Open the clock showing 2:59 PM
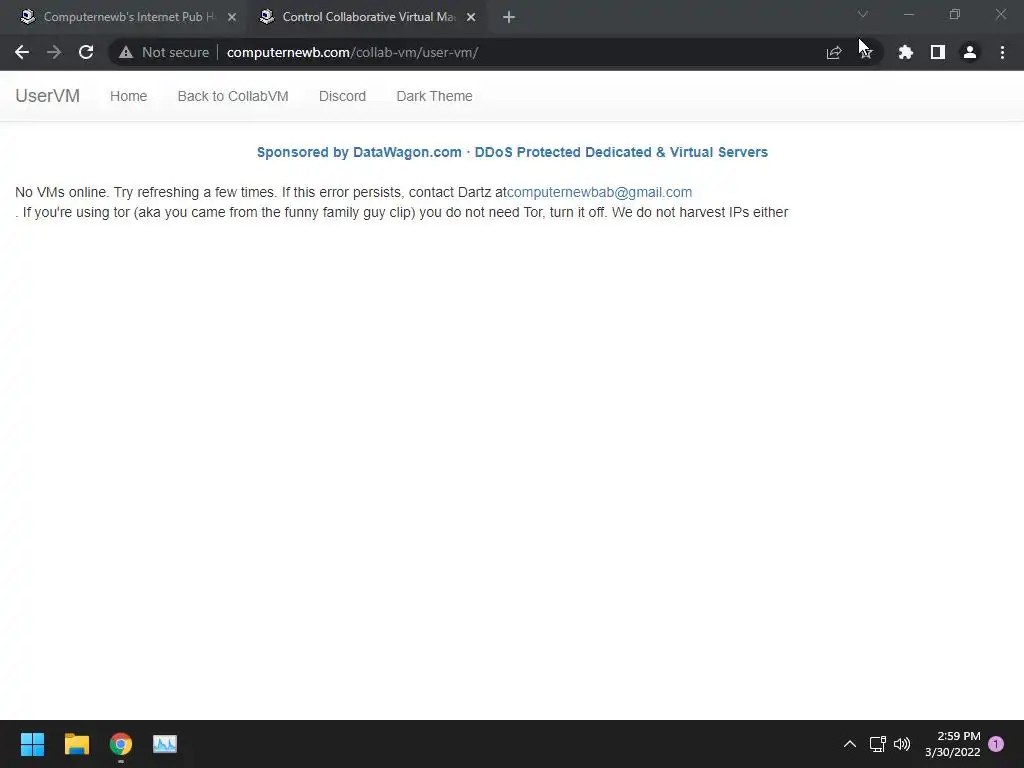Screen dimensions: 1024x768 point(953,744)
